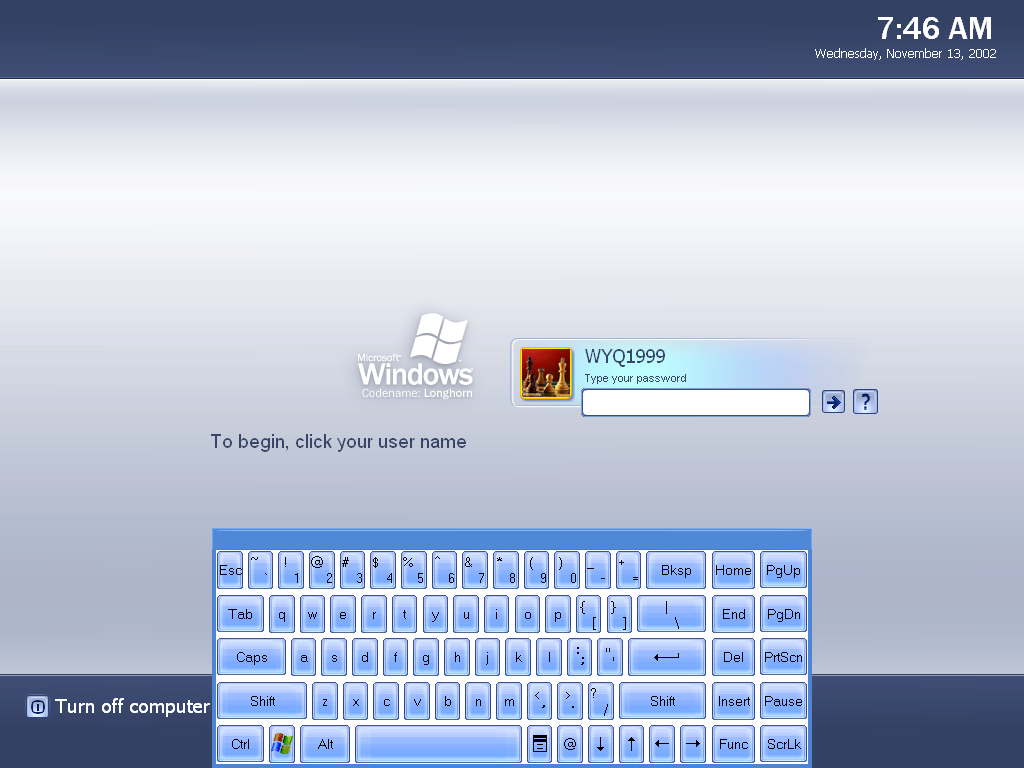This screenshot has height=768, width=1024.
Task: Tap the Esc key
Action: point(230,570)
